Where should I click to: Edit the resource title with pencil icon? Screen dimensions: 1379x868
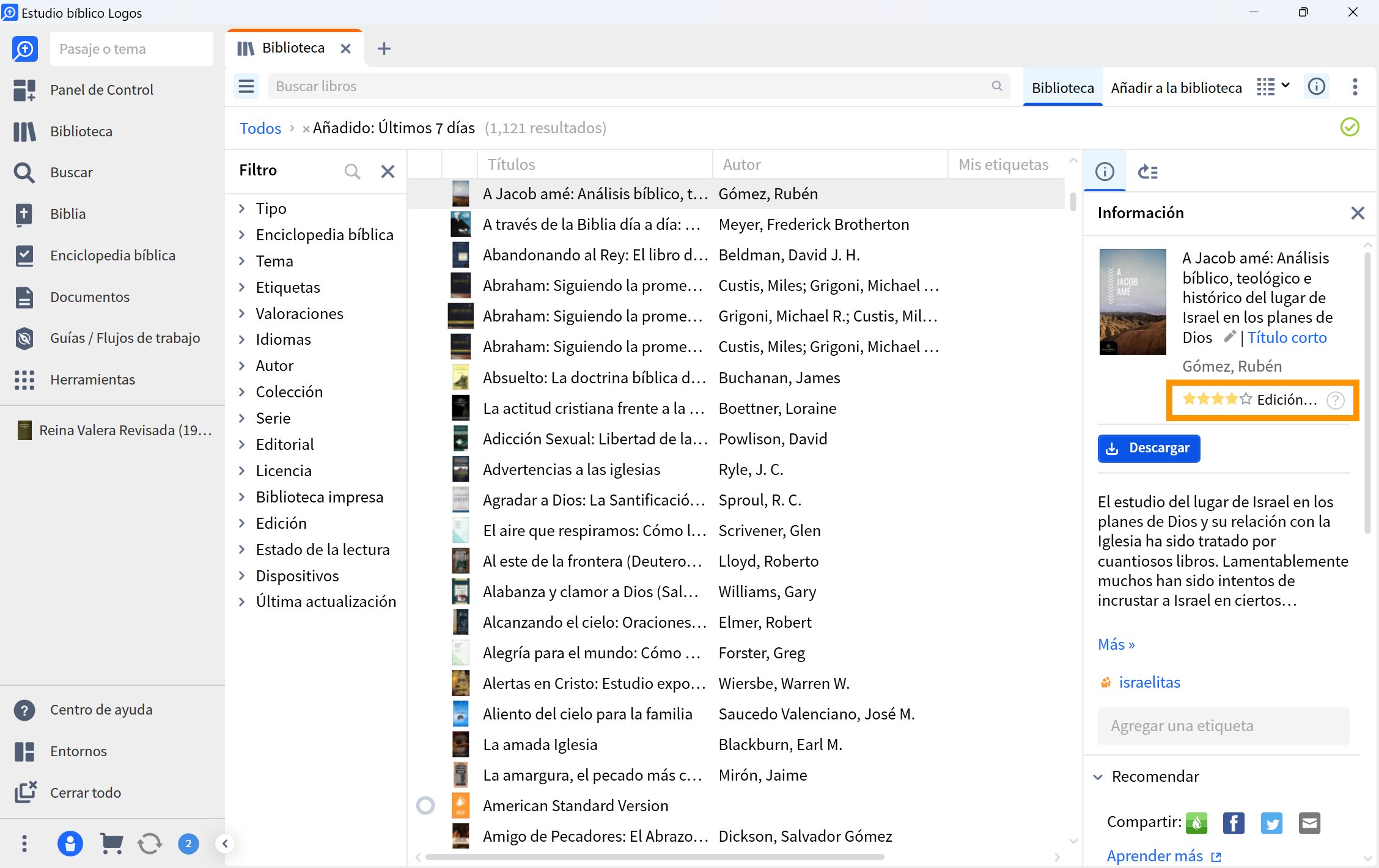pyautogui.click(x=1230, y=337)
